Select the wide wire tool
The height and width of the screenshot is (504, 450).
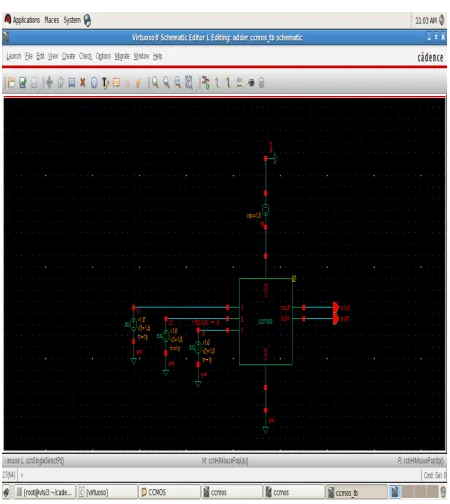point(228,82)
